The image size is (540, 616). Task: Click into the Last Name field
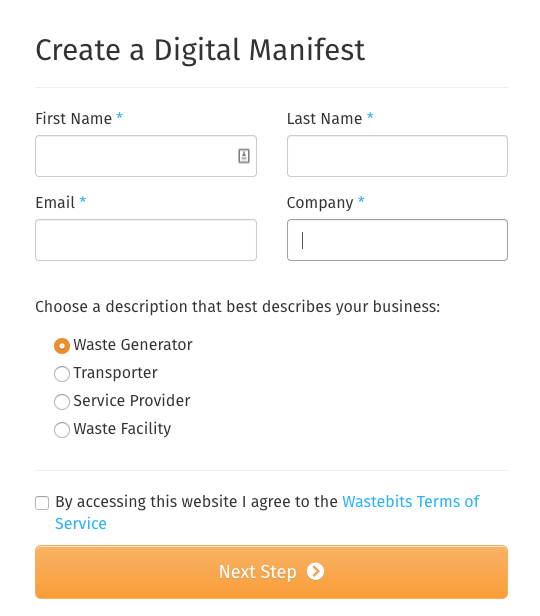[397, 156]
